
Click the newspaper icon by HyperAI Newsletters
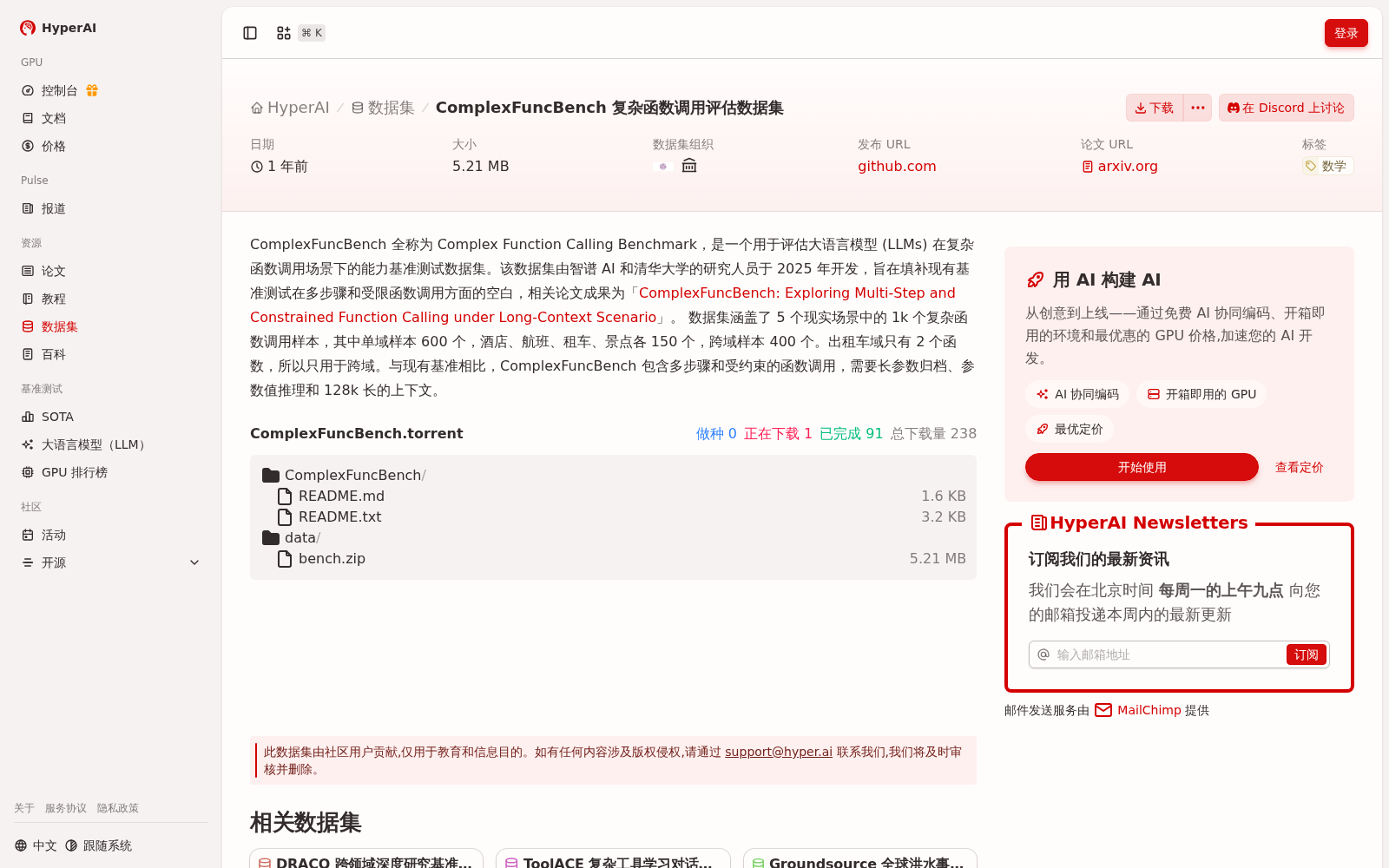(1038, 523)
